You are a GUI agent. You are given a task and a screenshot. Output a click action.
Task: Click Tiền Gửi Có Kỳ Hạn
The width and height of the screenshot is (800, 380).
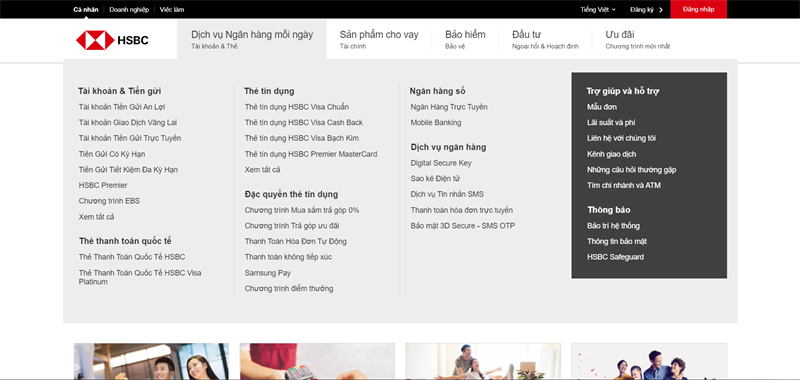(x=112, y=154)
